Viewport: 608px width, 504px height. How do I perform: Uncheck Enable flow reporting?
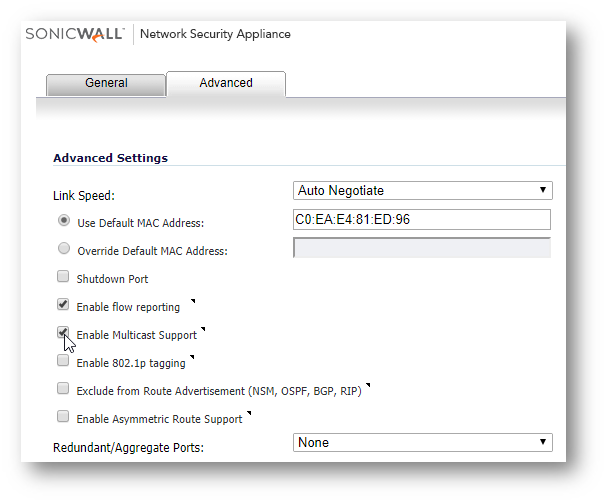(64, 305)
